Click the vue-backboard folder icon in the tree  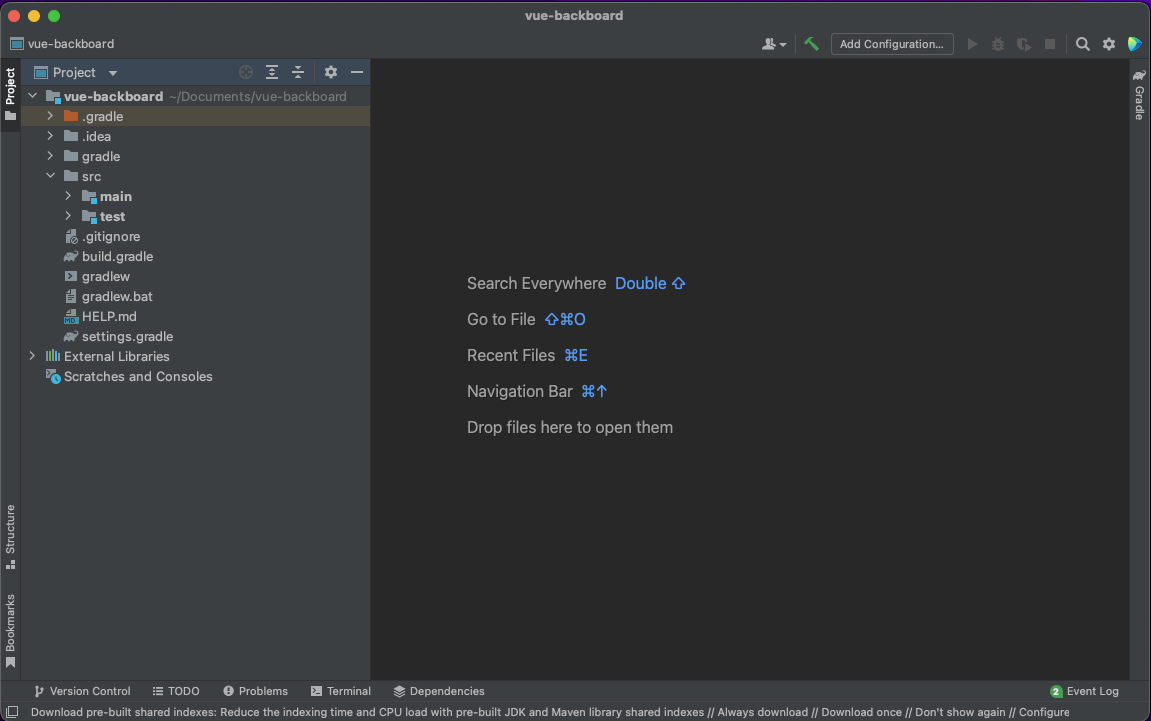pyautogui.click(x=53, y=96)
